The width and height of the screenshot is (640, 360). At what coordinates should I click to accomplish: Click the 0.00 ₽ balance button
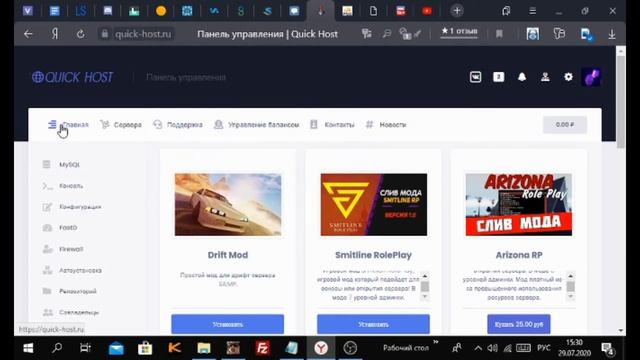coord(565,124)
